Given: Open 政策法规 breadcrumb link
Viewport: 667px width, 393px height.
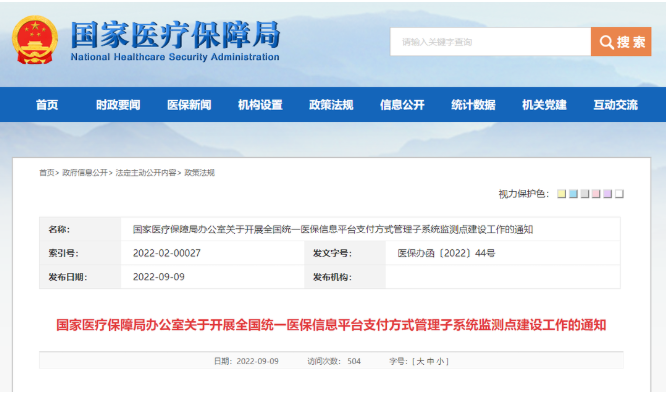Looking at the screenshot, I should click(x=200, y=173).
